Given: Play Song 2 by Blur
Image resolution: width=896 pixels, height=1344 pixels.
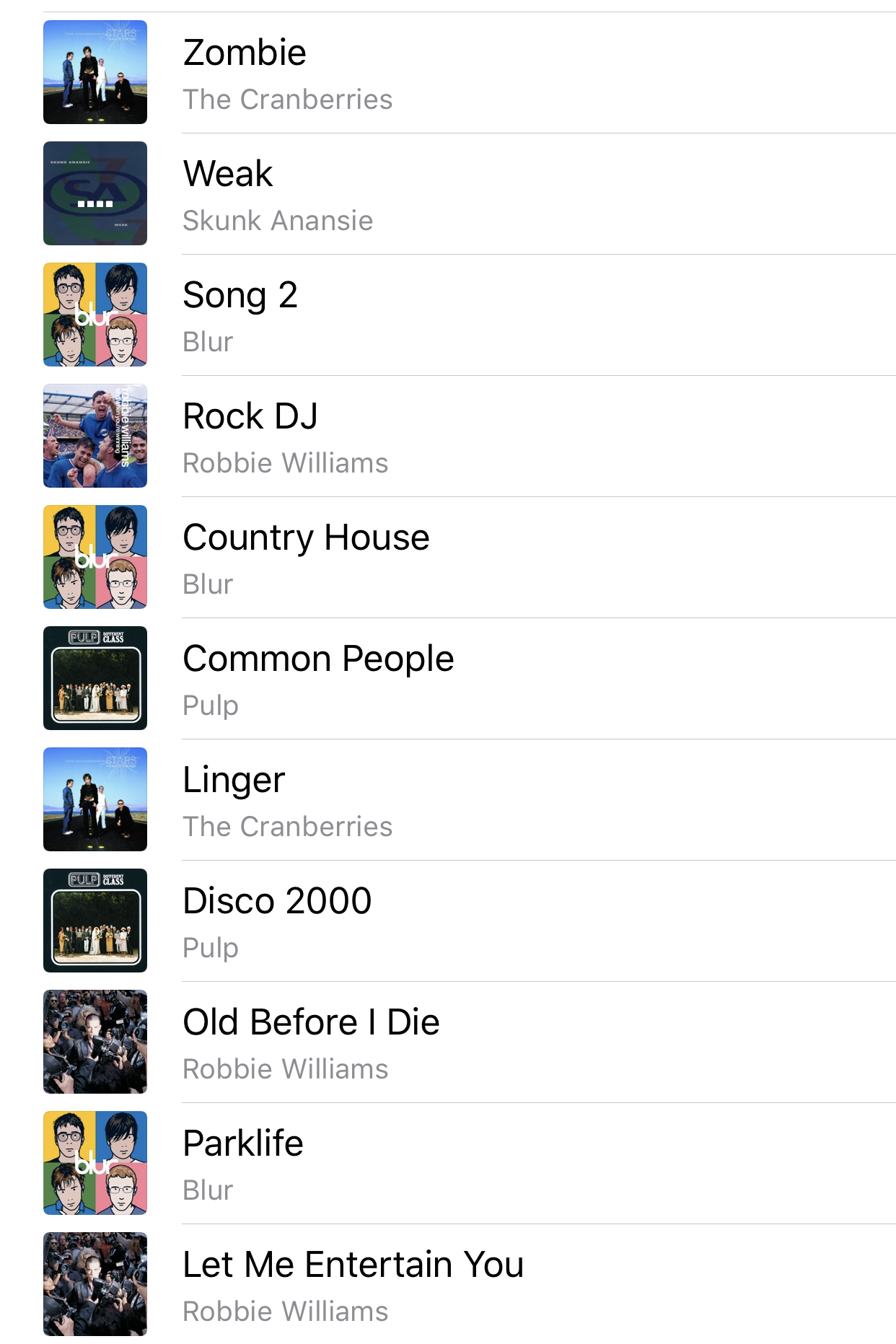Looking at the screenshot, I should tap(240, 297).
